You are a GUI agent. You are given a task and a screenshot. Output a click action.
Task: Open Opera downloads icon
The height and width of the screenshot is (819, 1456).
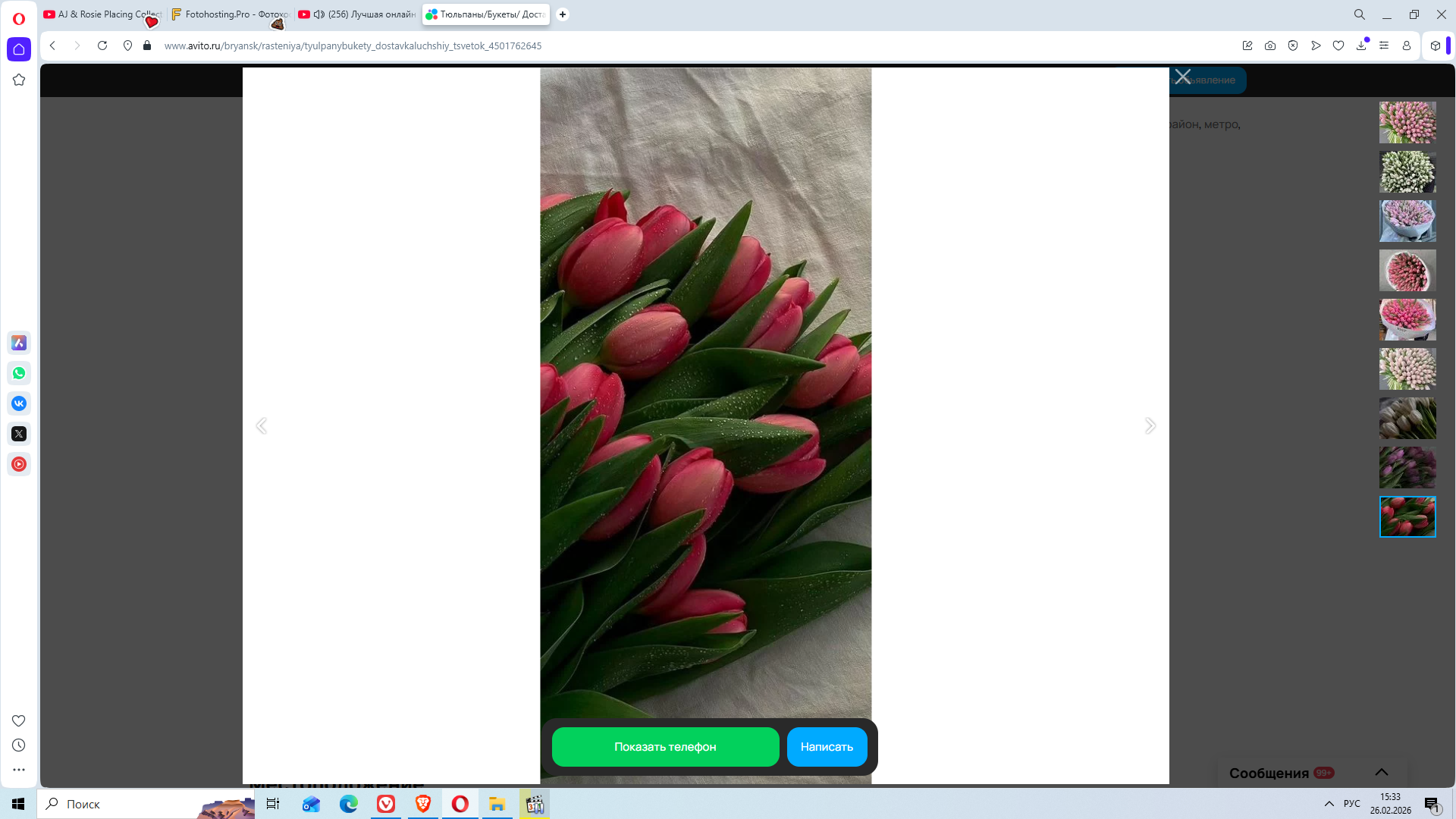(x=1361, y=45)
